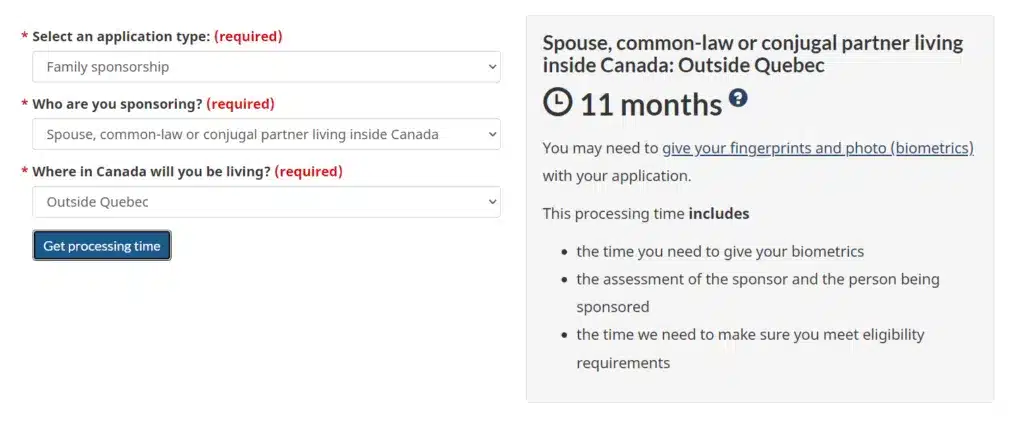Click the chevron arrow on Outside Quebec select

[491, 202]
